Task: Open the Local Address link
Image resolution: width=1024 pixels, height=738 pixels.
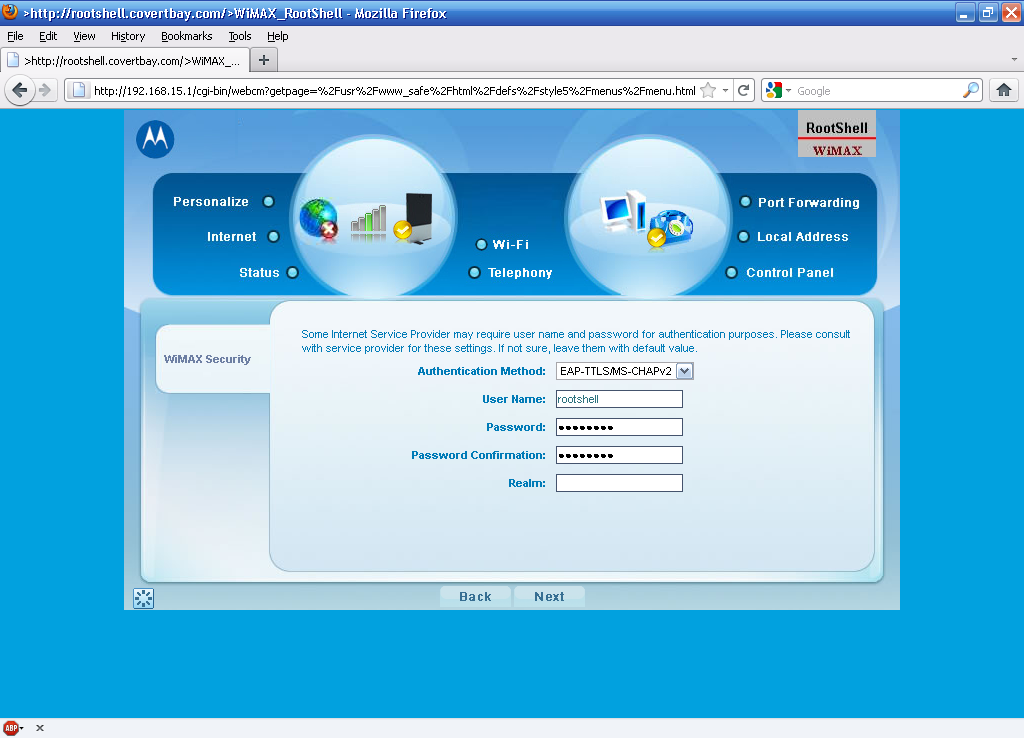Action: point(803,236)
